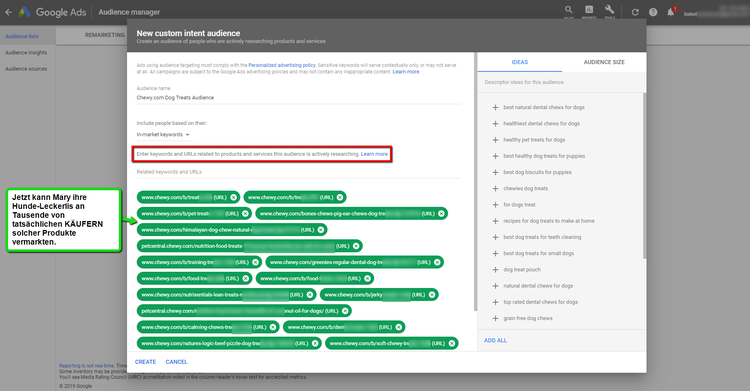
Task: Add idea 'top rated dental chews for dogs'
Action: pyautogui.click(x=496, y=302)
